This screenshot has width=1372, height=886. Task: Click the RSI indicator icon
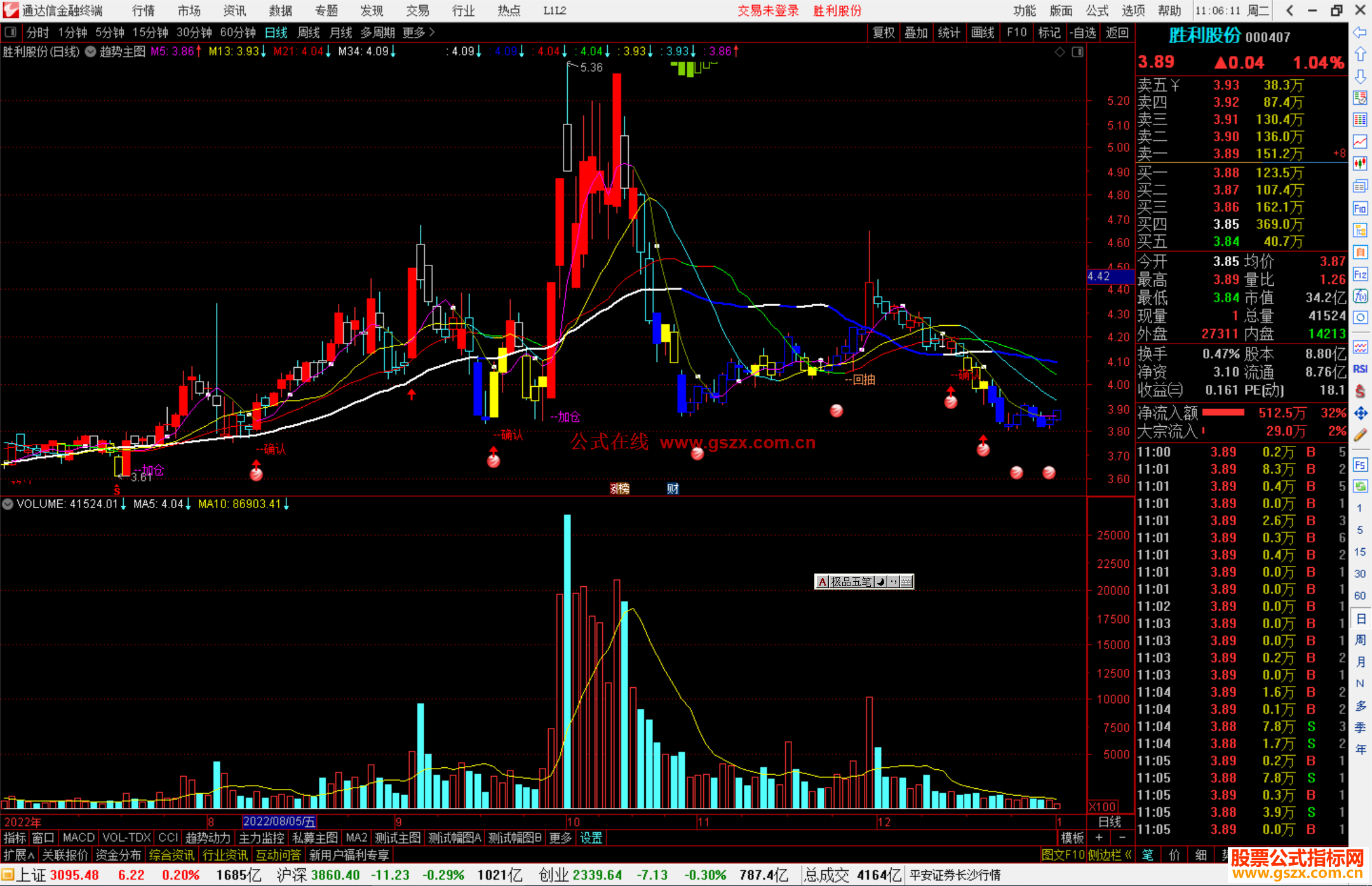[x=1360, y=369]
